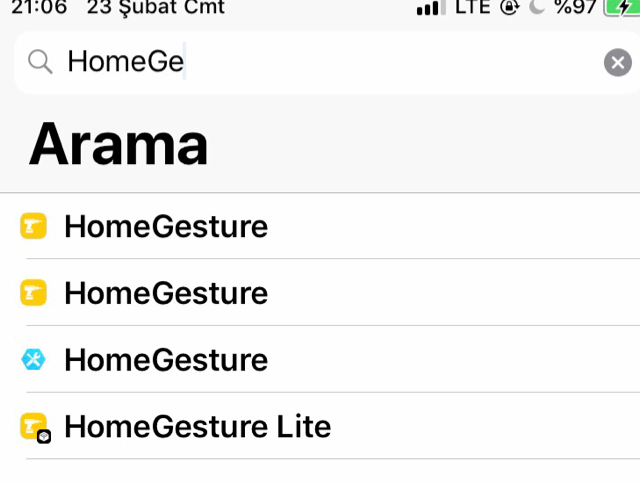Open the first HomeGesture search result
The image size is (640, 484).
click(166, 227)
